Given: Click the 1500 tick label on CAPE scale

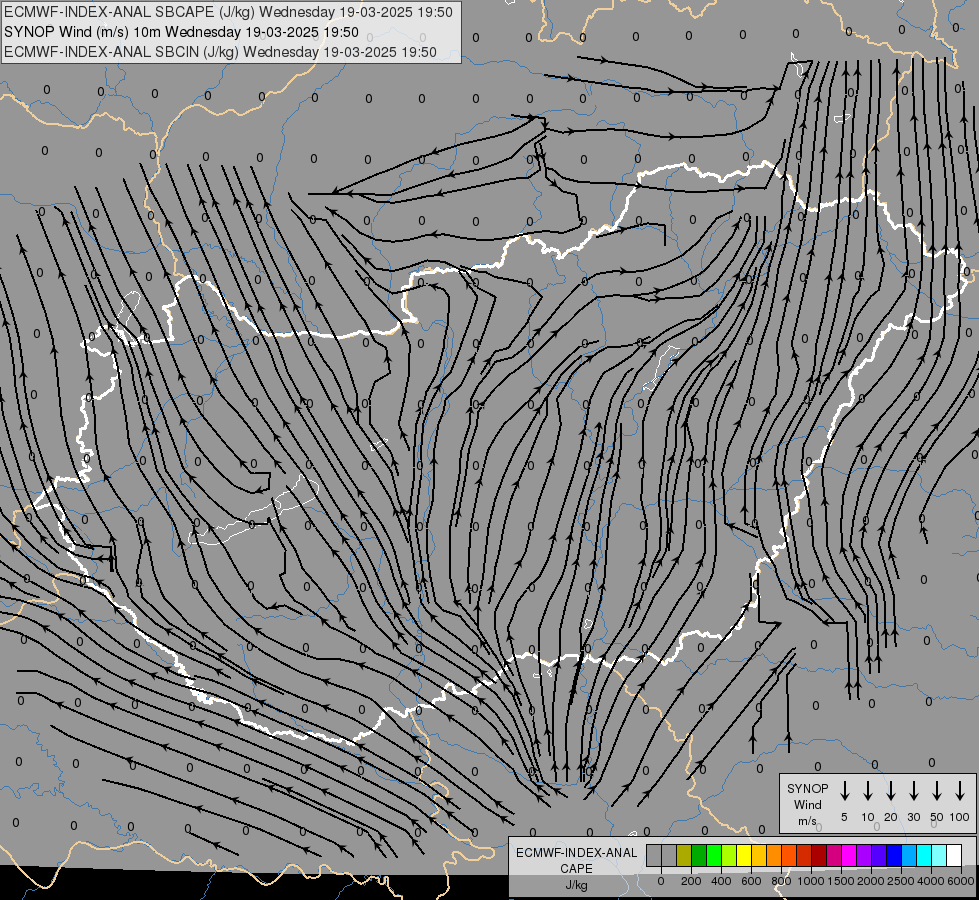Looking at the screenshot, I should tap(840, 881).
